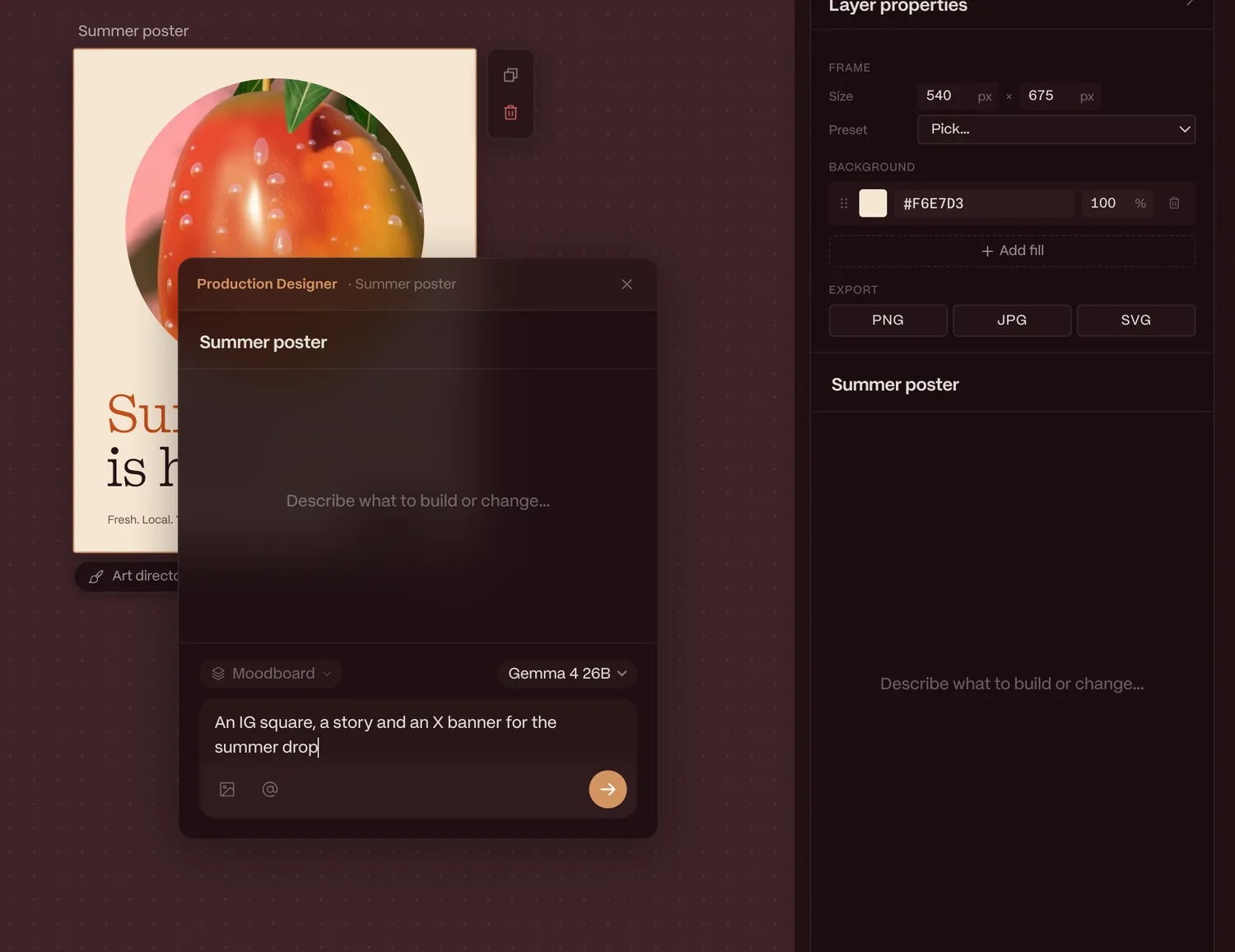
Task: Click the background color swatch
Action: coord(873,203)
